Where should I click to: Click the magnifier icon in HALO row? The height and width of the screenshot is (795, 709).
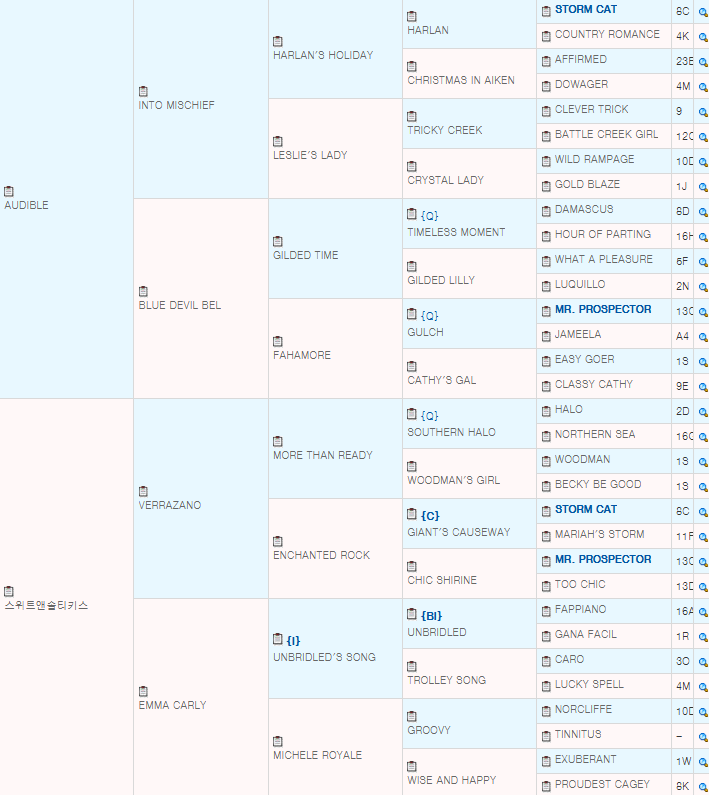pos(703,412)
